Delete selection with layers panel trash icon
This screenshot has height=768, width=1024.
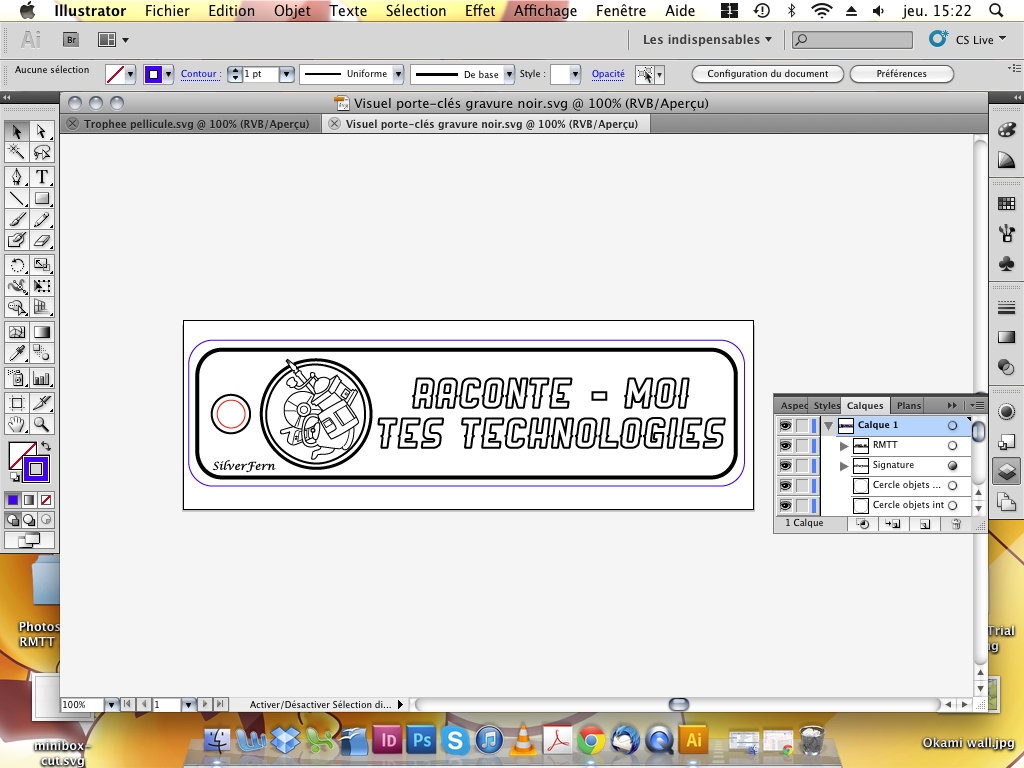point(955,524)
